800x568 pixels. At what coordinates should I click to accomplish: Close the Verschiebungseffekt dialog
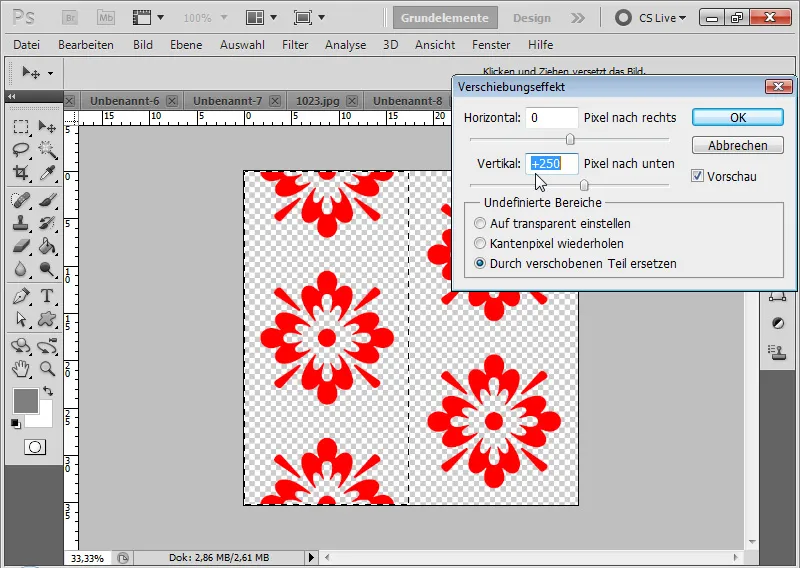click(x=779, y=87)
